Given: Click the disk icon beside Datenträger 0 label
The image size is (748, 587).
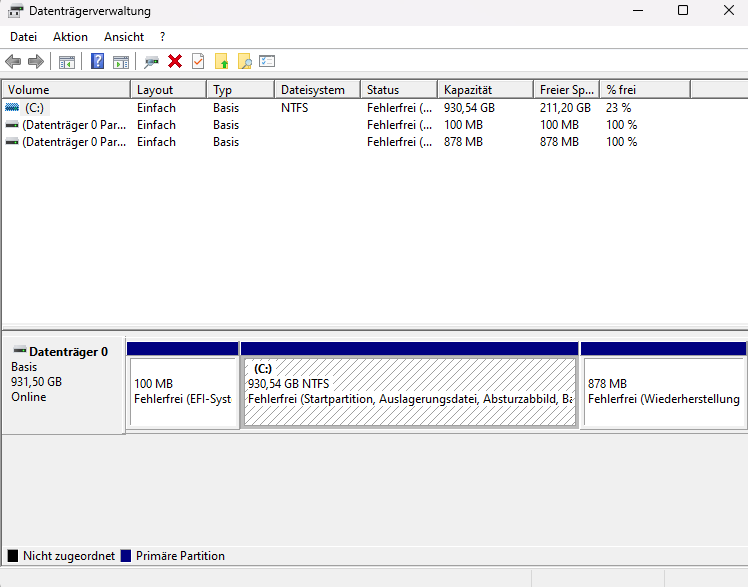Looking at the screenshot, I should click(20, 350).
